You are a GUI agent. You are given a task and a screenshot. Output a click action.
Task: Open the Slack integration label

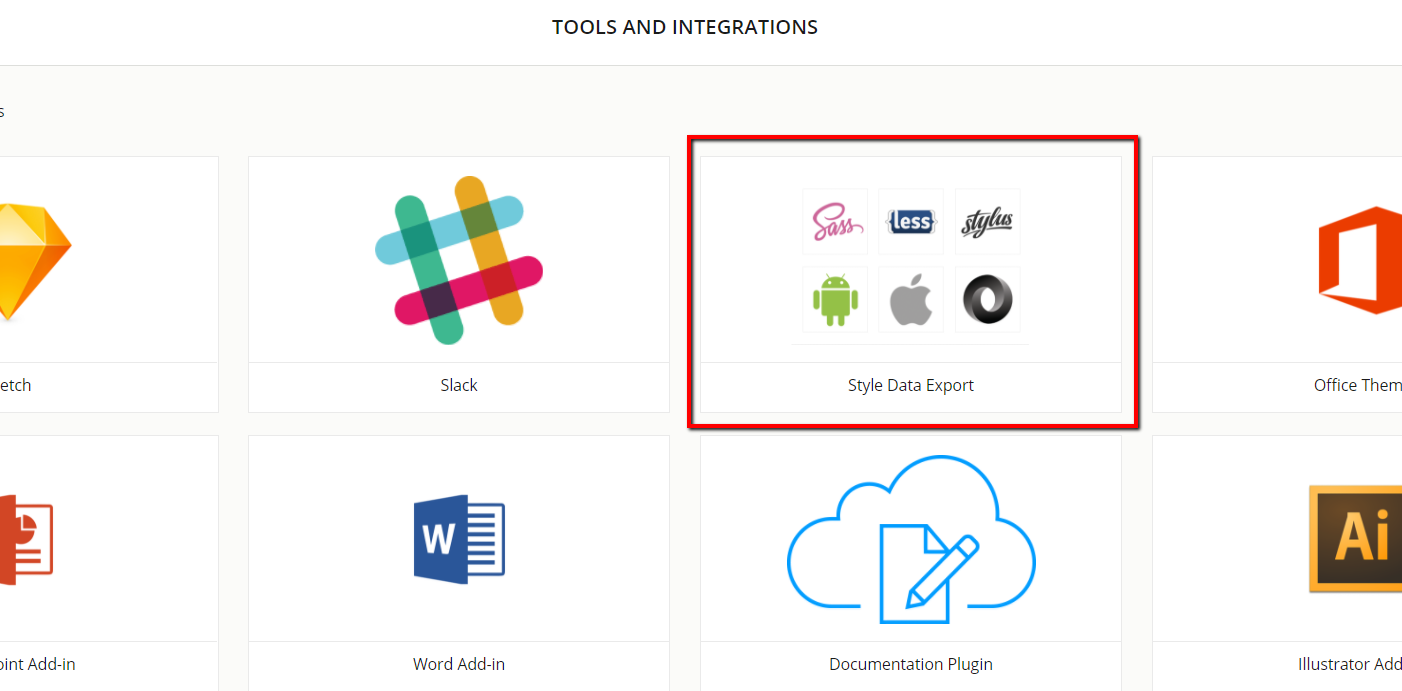(x=459, y=385)
